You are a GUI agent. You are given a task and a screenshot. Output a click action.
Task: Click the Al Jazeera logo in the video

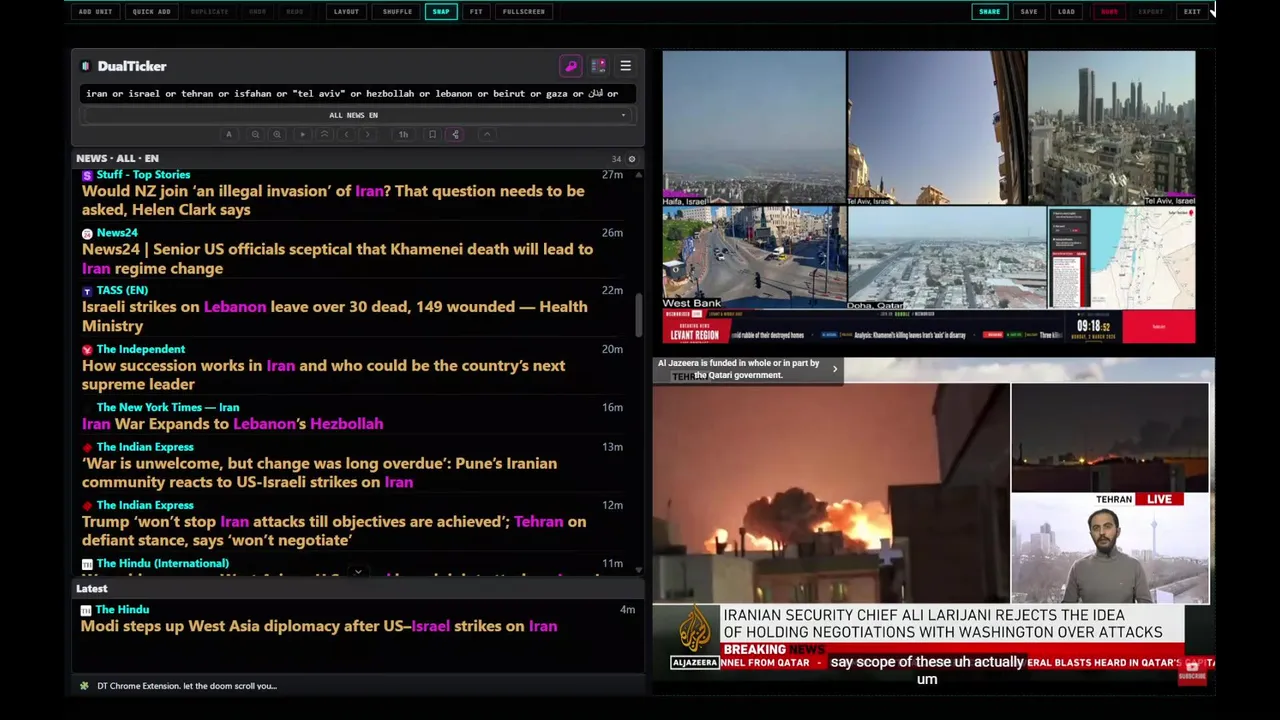pyautogui.click(x=695, y=637)
